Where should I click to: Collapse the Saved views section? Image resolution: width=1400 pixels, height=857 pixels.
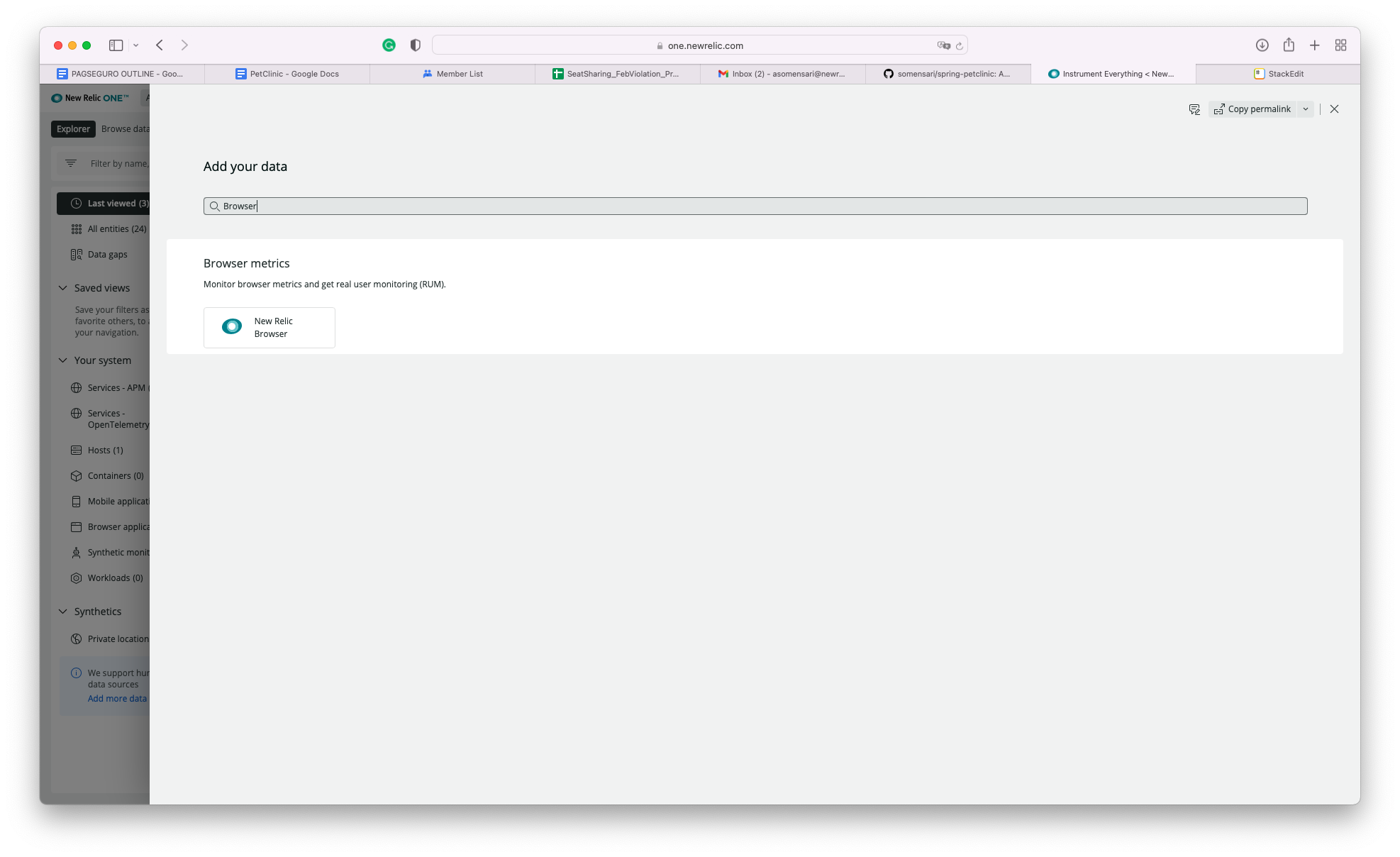[63, 287]
